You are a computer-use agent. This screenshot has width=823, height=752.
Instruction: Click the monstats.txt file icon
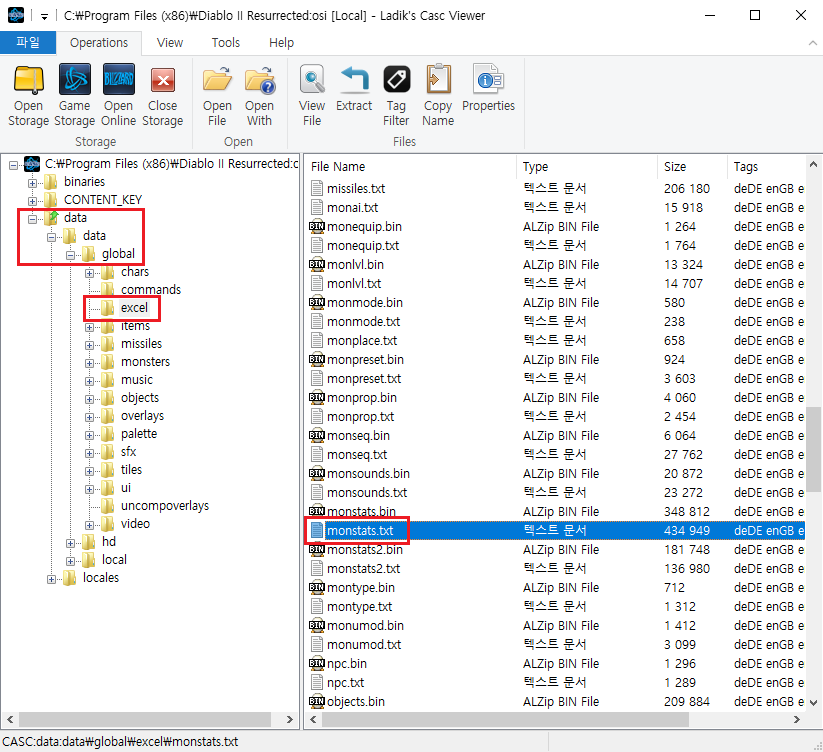(x=316, y=531)
